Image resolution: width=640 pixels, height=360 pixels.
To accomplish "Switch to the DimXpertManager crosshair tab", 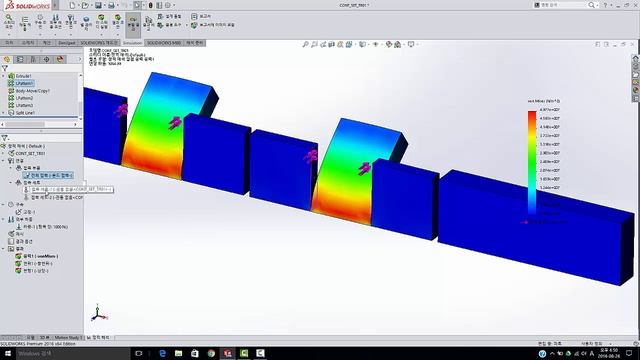I will (x=47, y=59).
